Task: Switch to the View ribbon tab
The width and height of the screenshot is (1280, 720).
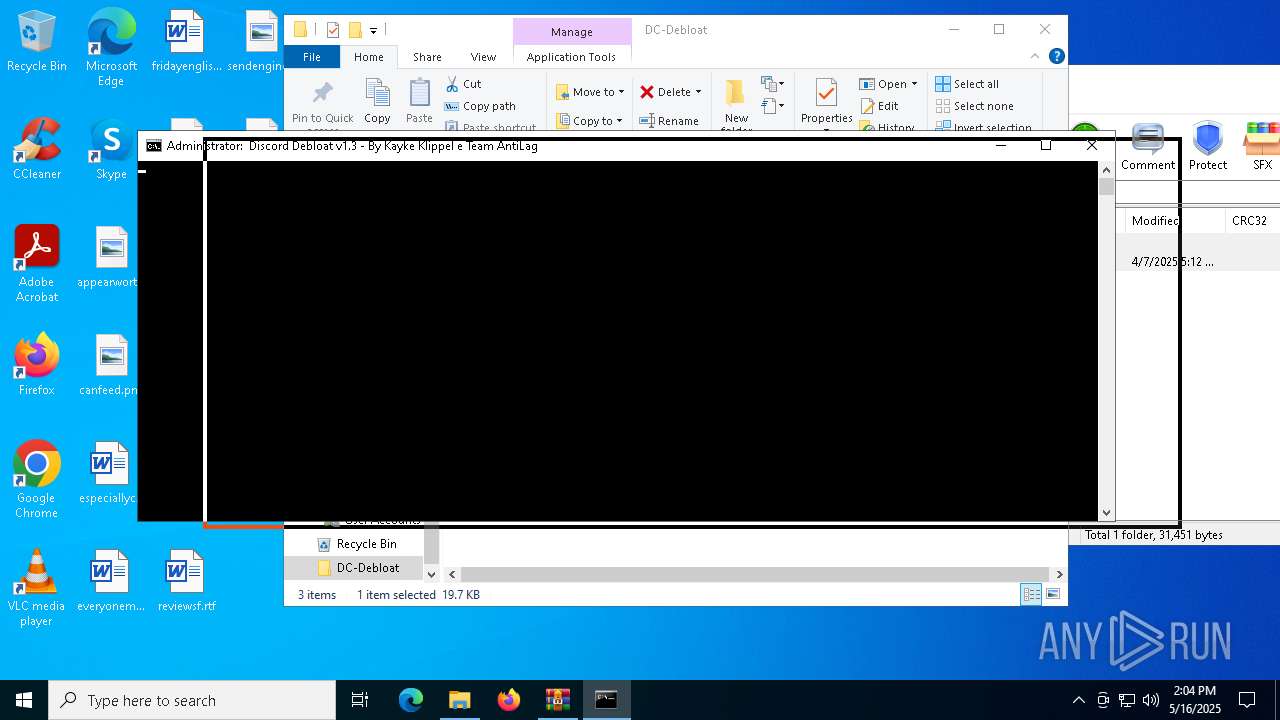Action: (483, 57)
